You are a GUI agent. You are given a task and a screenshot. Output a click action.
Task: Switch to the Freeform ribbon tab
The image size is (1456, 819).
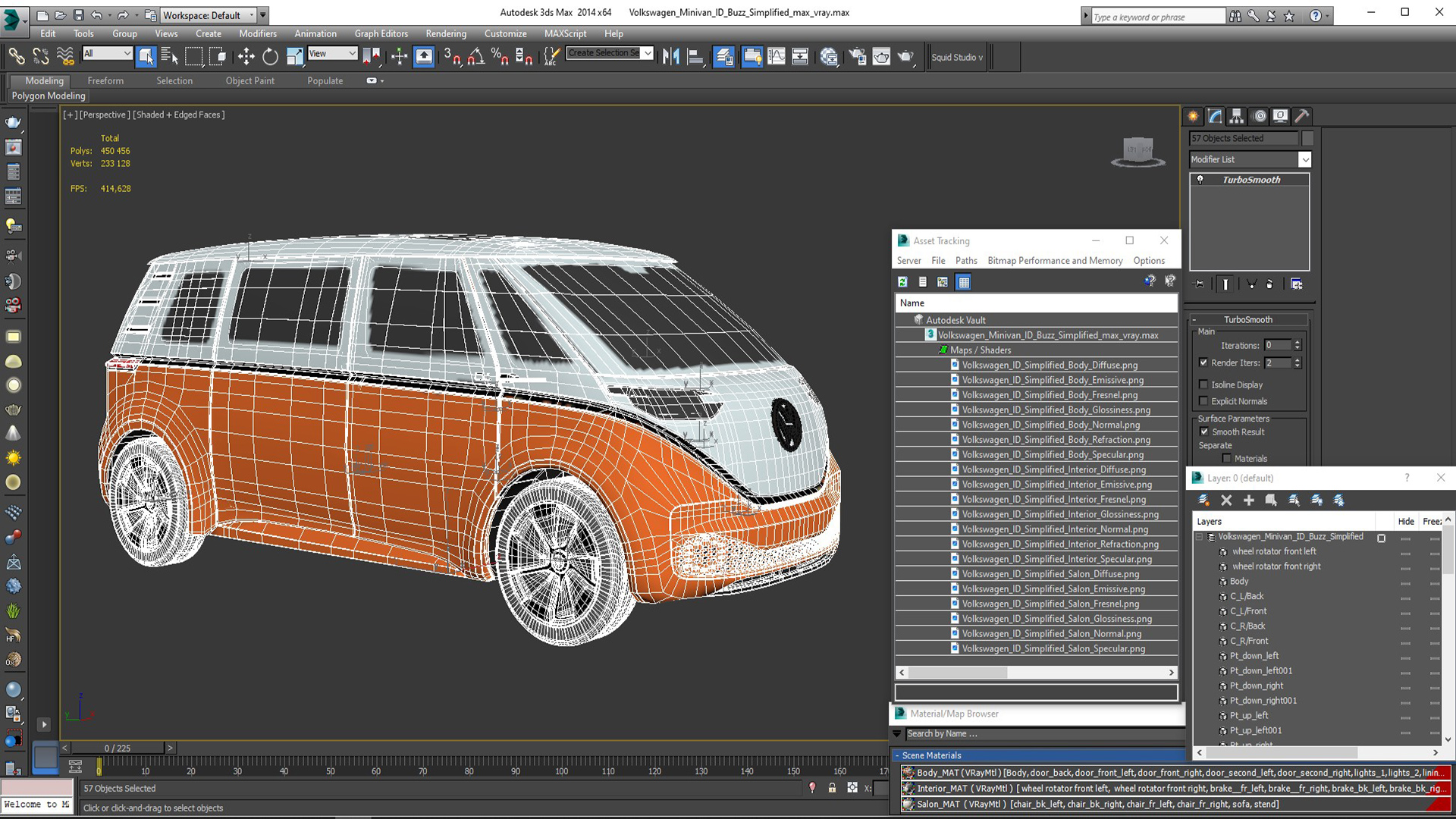tap(105, 80)
